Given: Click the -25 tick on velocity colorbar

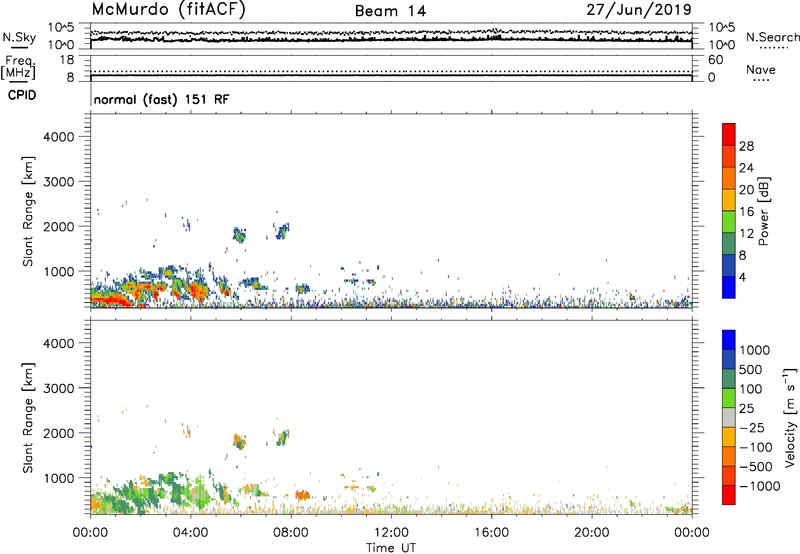Looking at the screenshot, I should 752,428.
